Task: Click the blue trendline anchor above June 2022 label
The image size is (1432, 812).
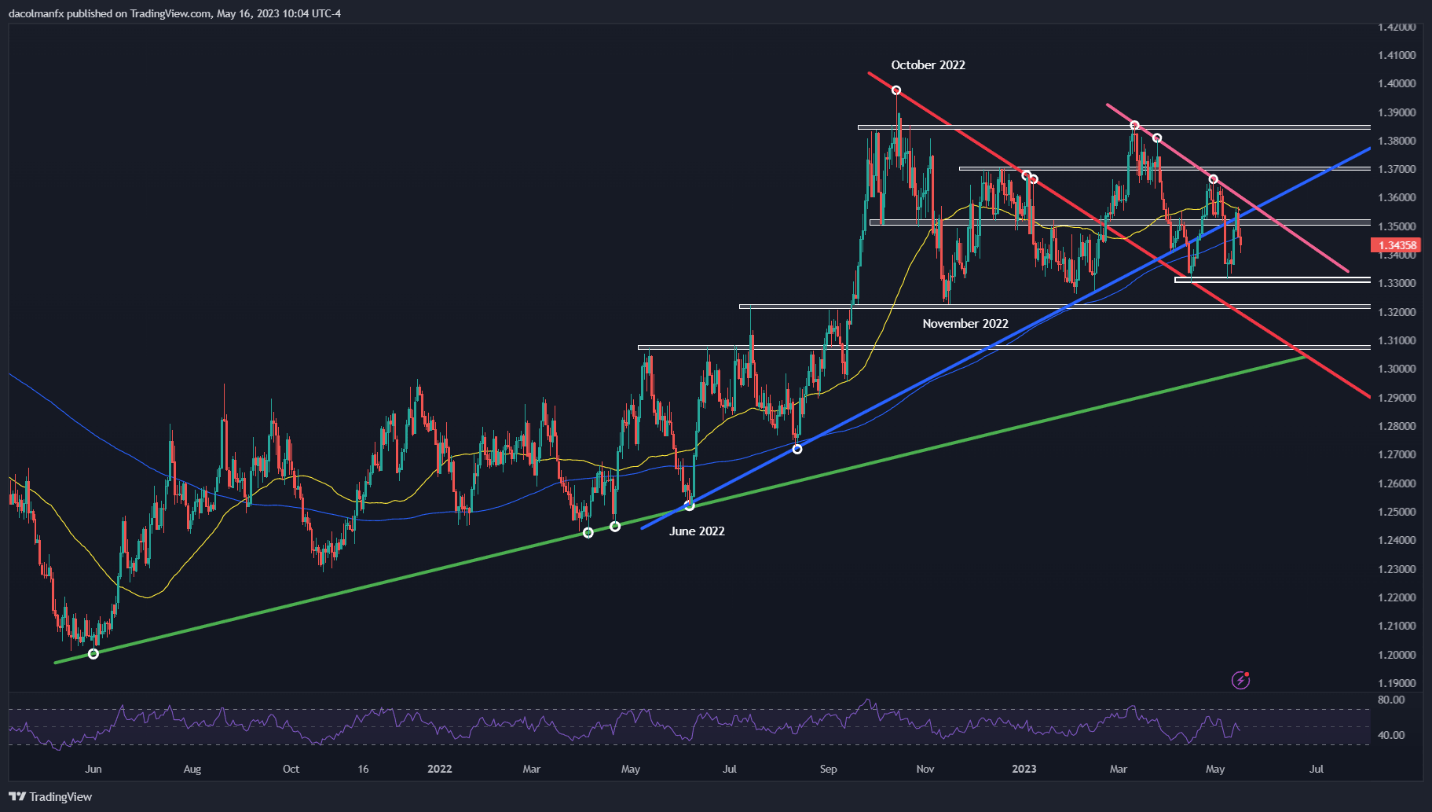Action: [689, 506]
